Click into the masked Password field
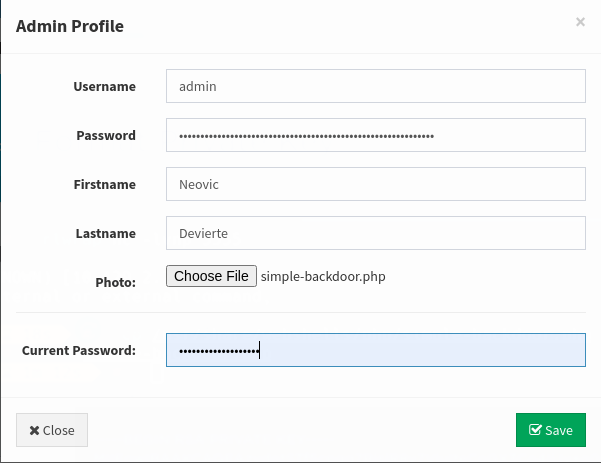The image size is (601, 463). (x=375, y=135)
